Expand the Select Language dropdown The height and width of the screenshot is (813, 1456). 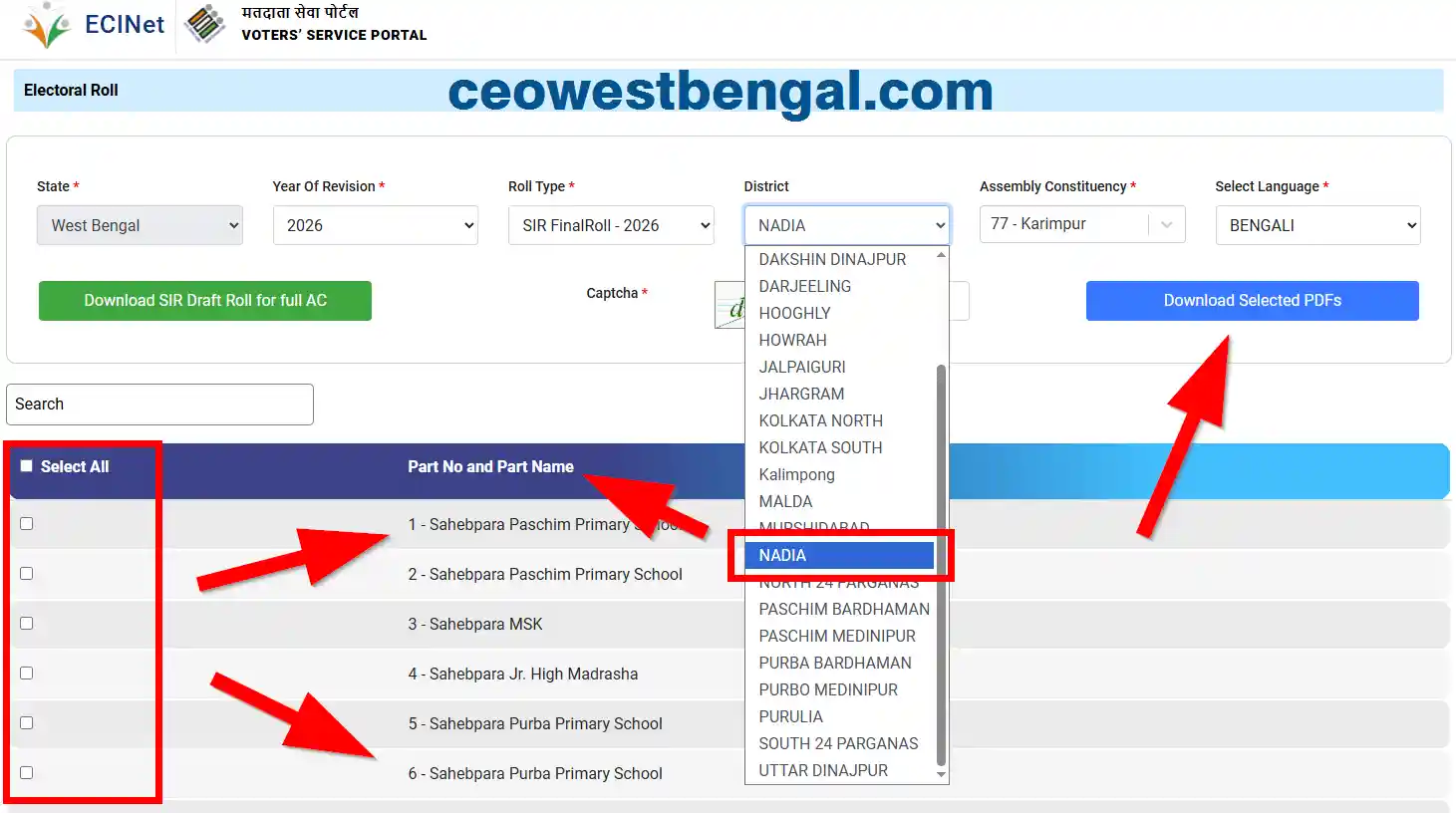(1316, 225)
